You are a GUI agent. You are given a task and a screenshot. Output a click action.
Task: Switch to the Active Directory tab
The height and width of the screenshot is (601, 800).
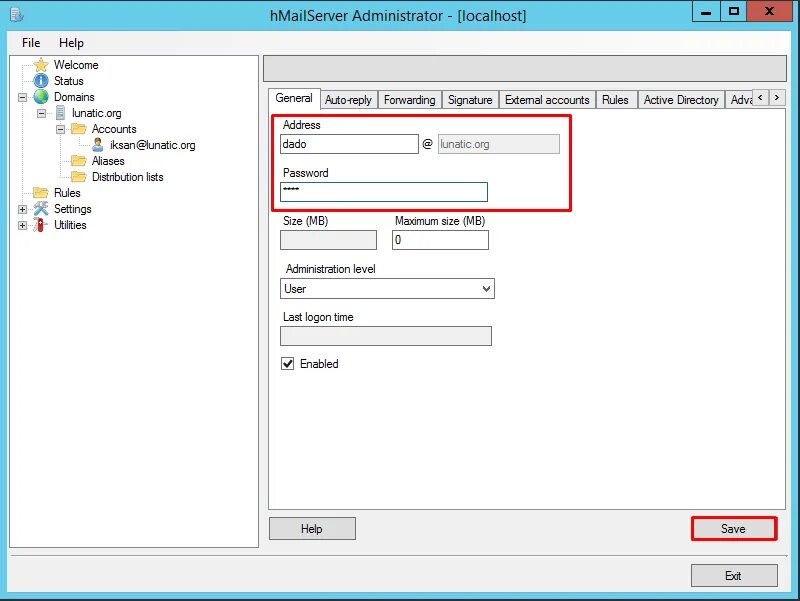tap(681, 100)
